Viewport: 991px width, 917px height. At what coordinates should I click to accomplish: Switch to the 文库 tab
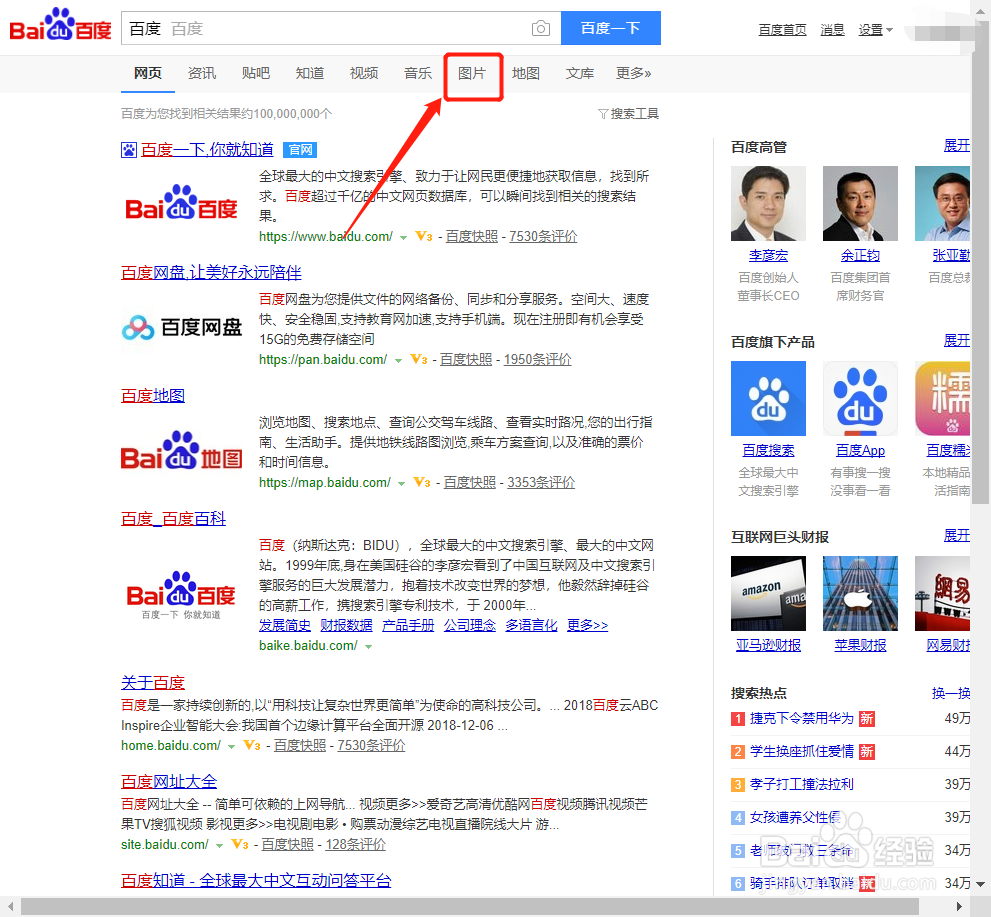pos(580,73)
